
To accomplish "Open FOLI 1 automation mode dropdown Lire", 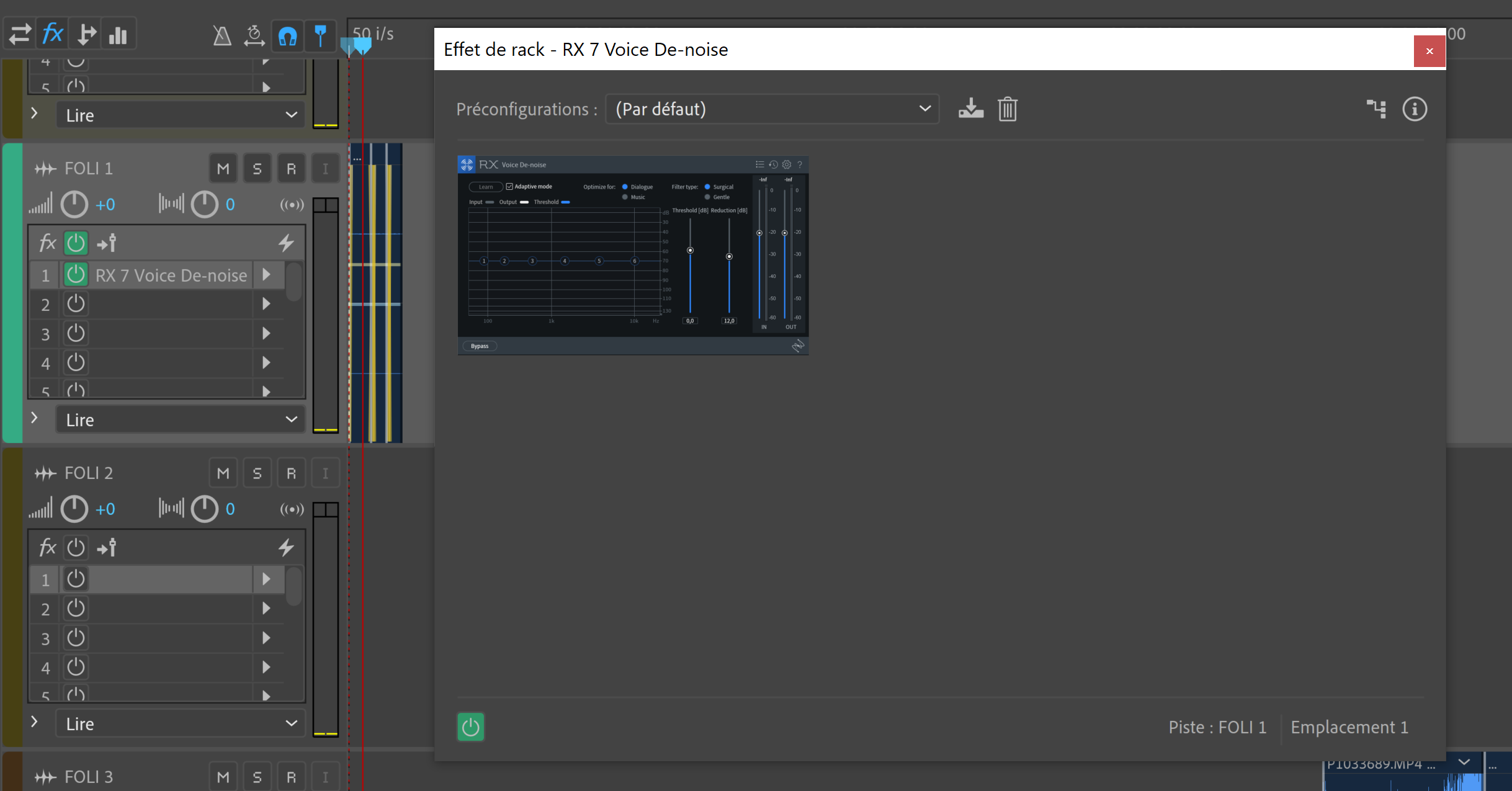I will pos(181,419).
